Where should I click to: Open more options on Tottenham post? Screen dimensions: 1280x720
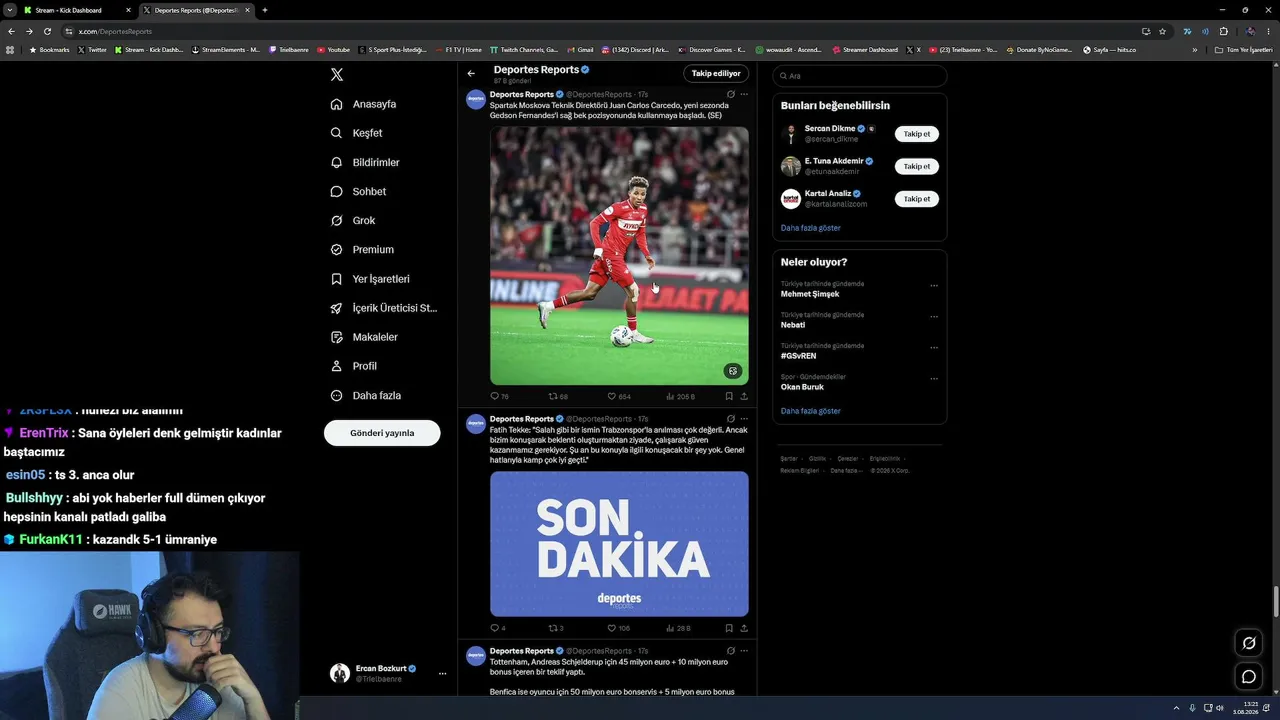coord(744,651)
